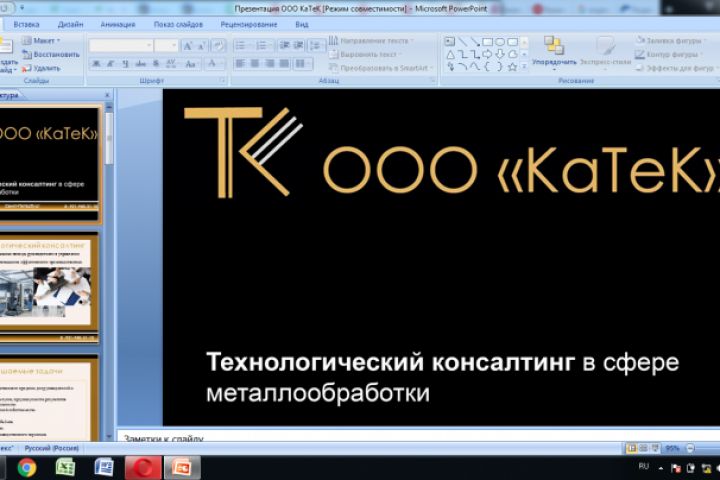
Task: Open the Layout (Макет) menu
Action: [41, 41]
